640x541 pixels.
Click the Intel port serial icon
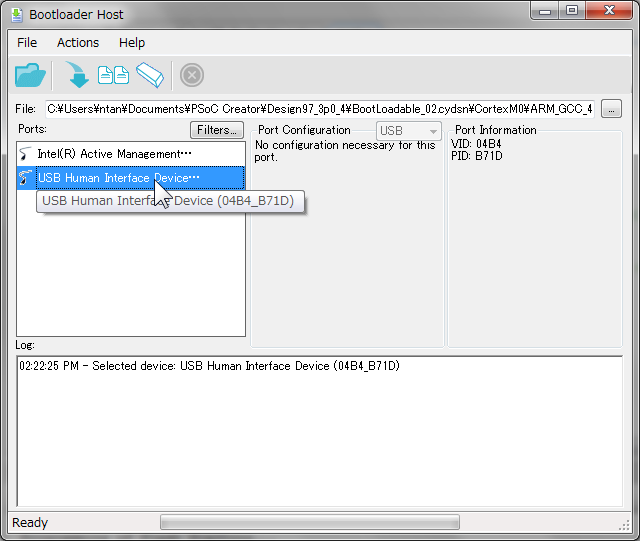coord(25,154)
